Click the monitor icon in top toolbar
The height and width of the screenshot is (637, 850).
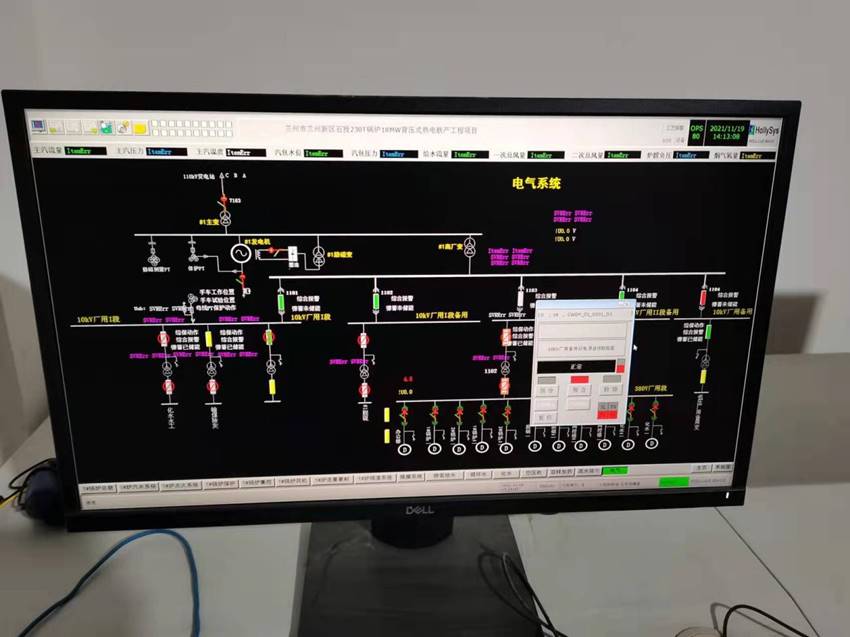pos(38,126)
